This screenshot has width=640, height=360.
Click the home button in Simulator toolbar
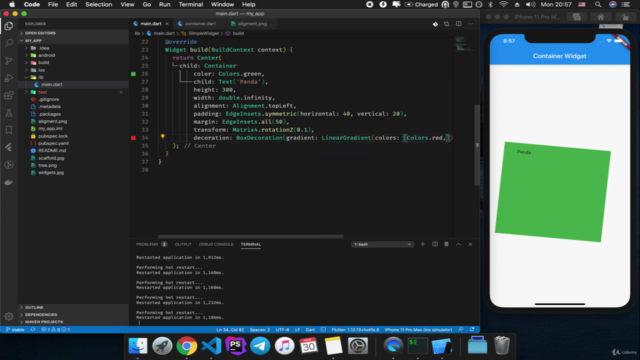coord(601,17)
